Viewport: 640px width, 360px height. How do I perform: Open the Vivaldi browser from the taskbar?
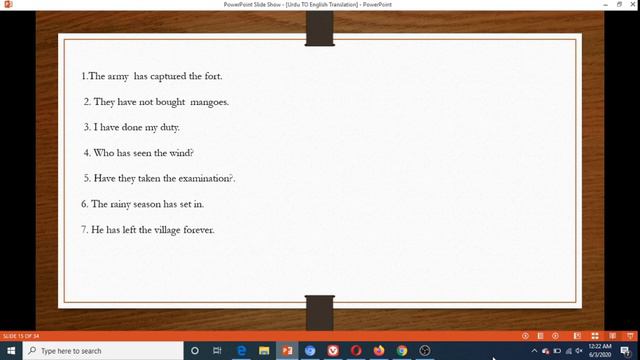pyautogui.click(x=333, y=351)
